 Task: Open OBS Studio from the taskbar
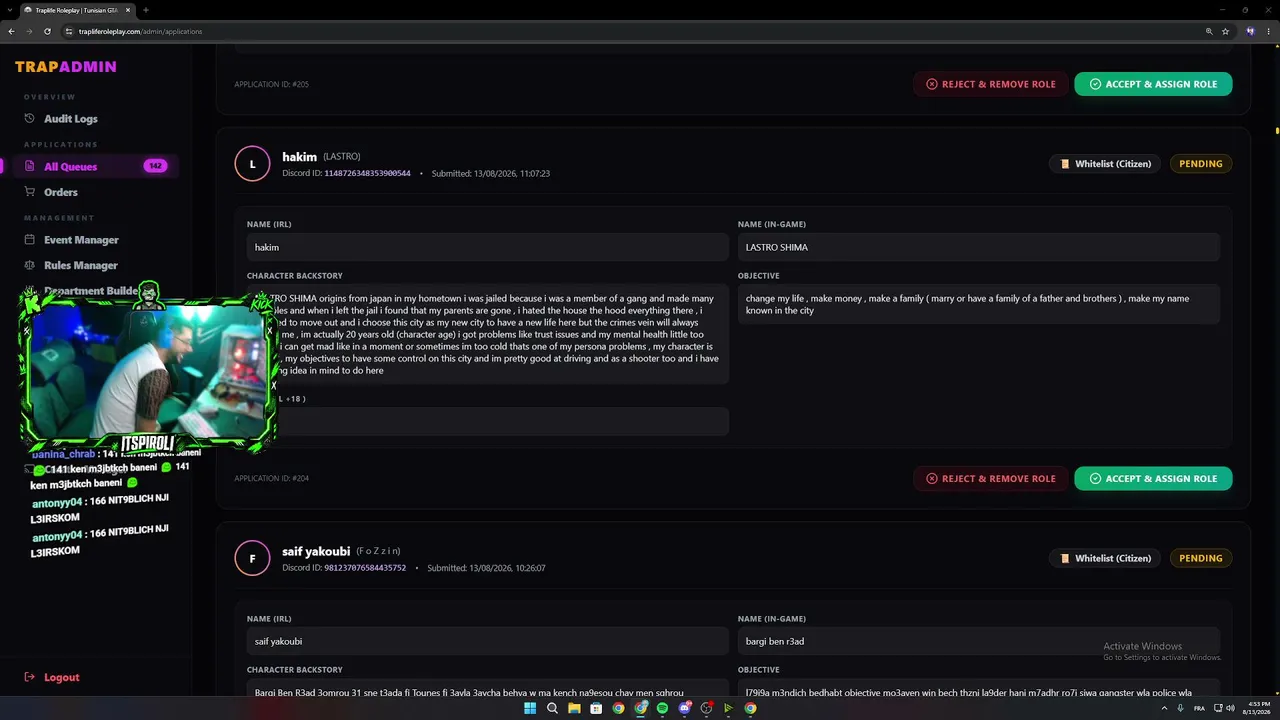coord(706,708)
